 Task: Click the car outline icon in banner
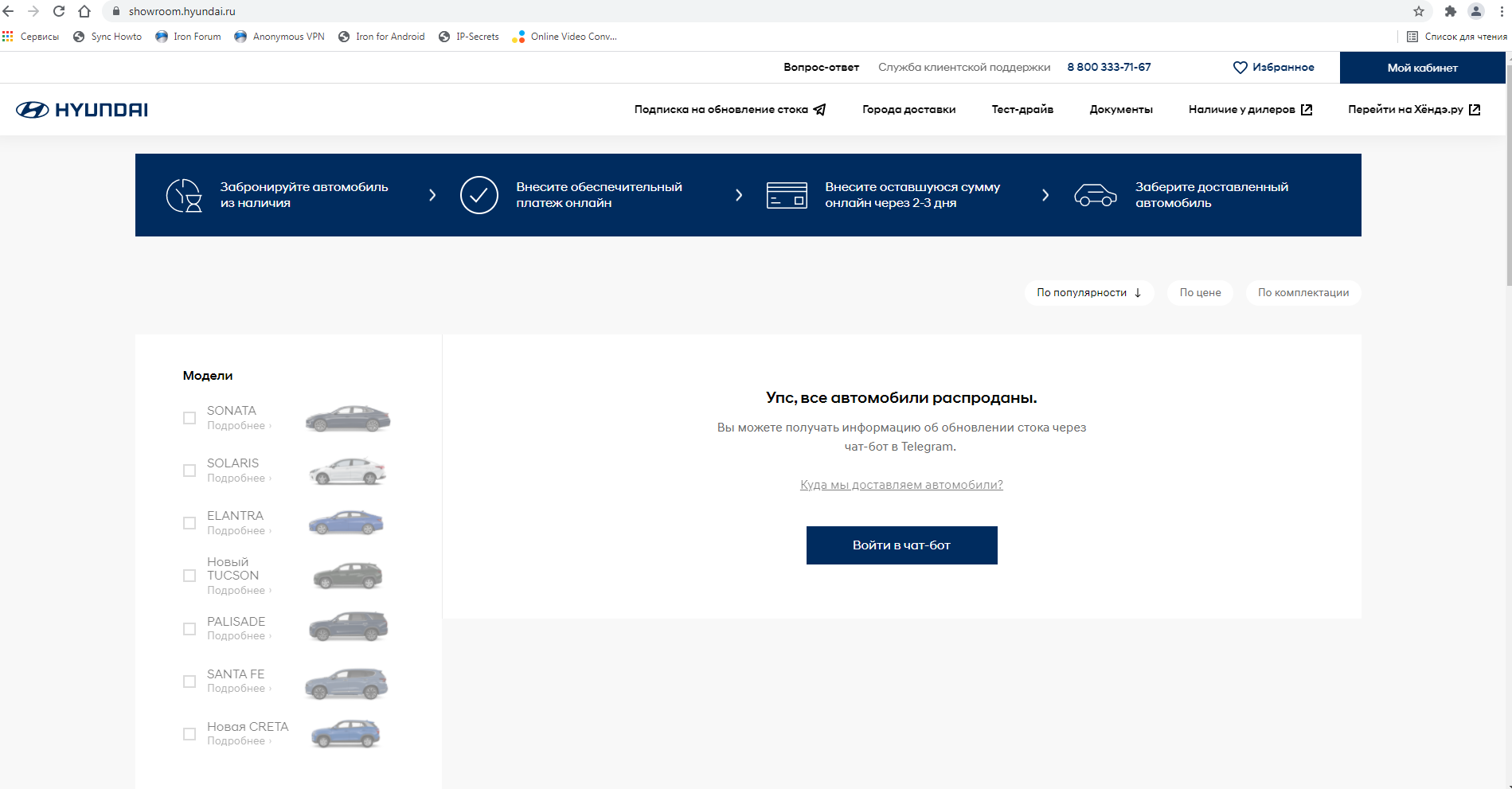click(1096, 195)
